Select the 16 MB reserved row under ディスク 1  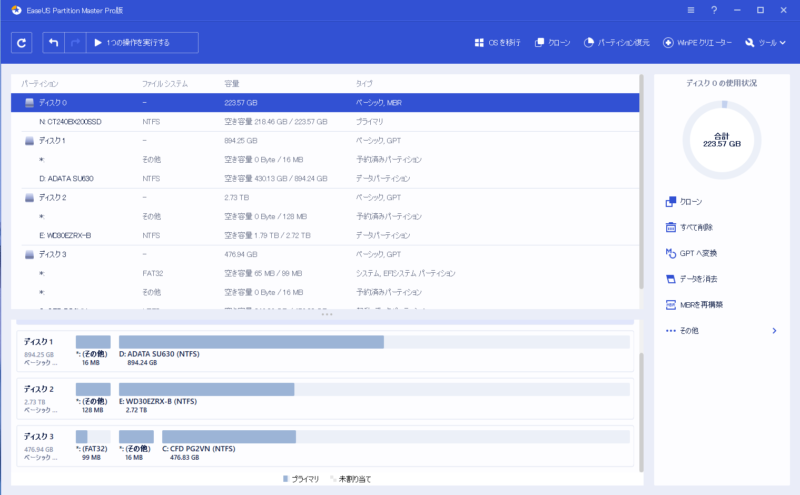325,160
